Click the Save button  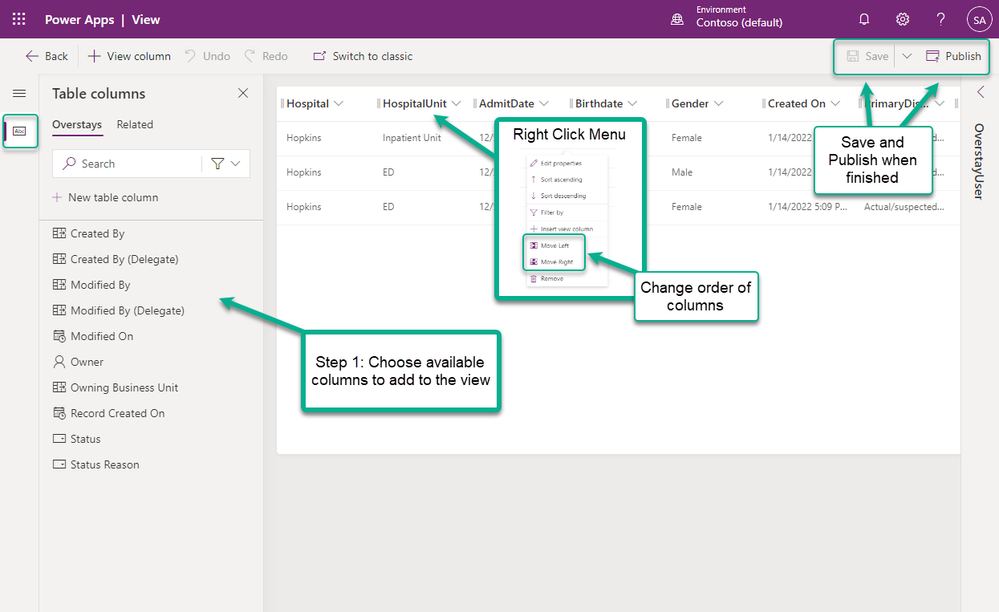click(x=867, y=56)
